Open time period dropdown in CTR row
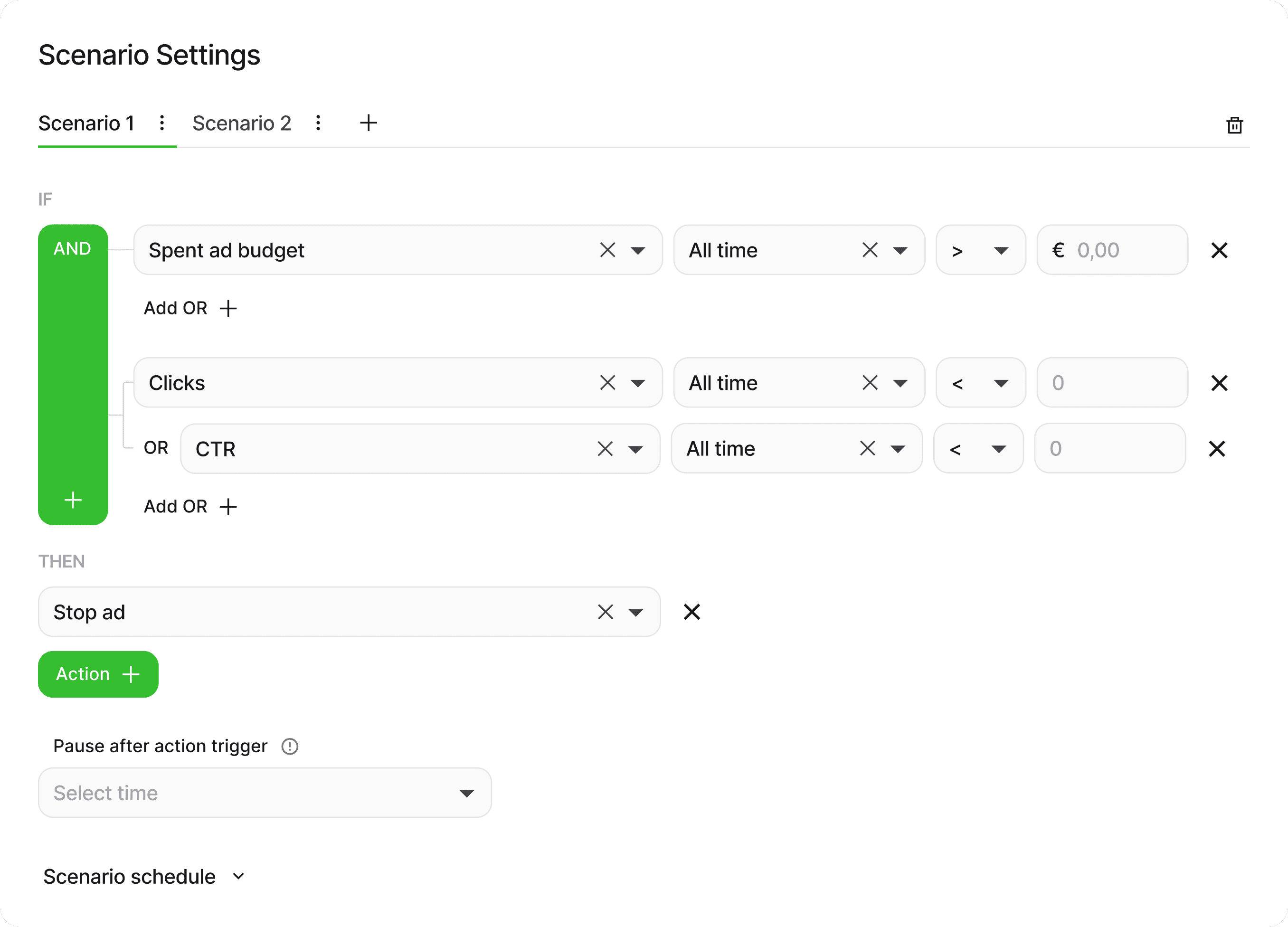The width and height of the screenshot is (1288, 927). tap(898, 449)
